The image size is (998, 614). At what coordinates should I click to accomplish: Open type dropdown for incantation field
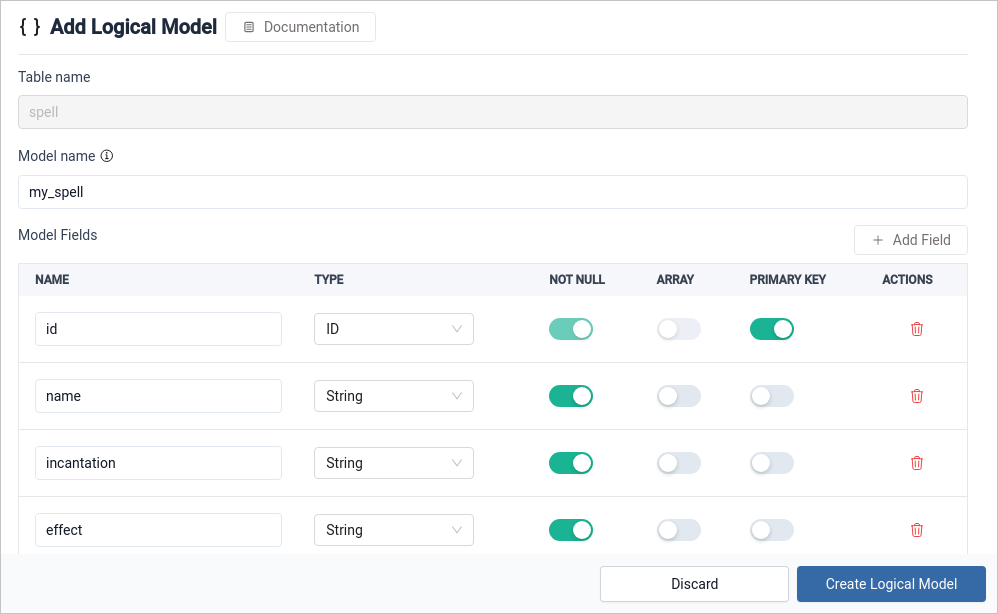click(393, 463)
